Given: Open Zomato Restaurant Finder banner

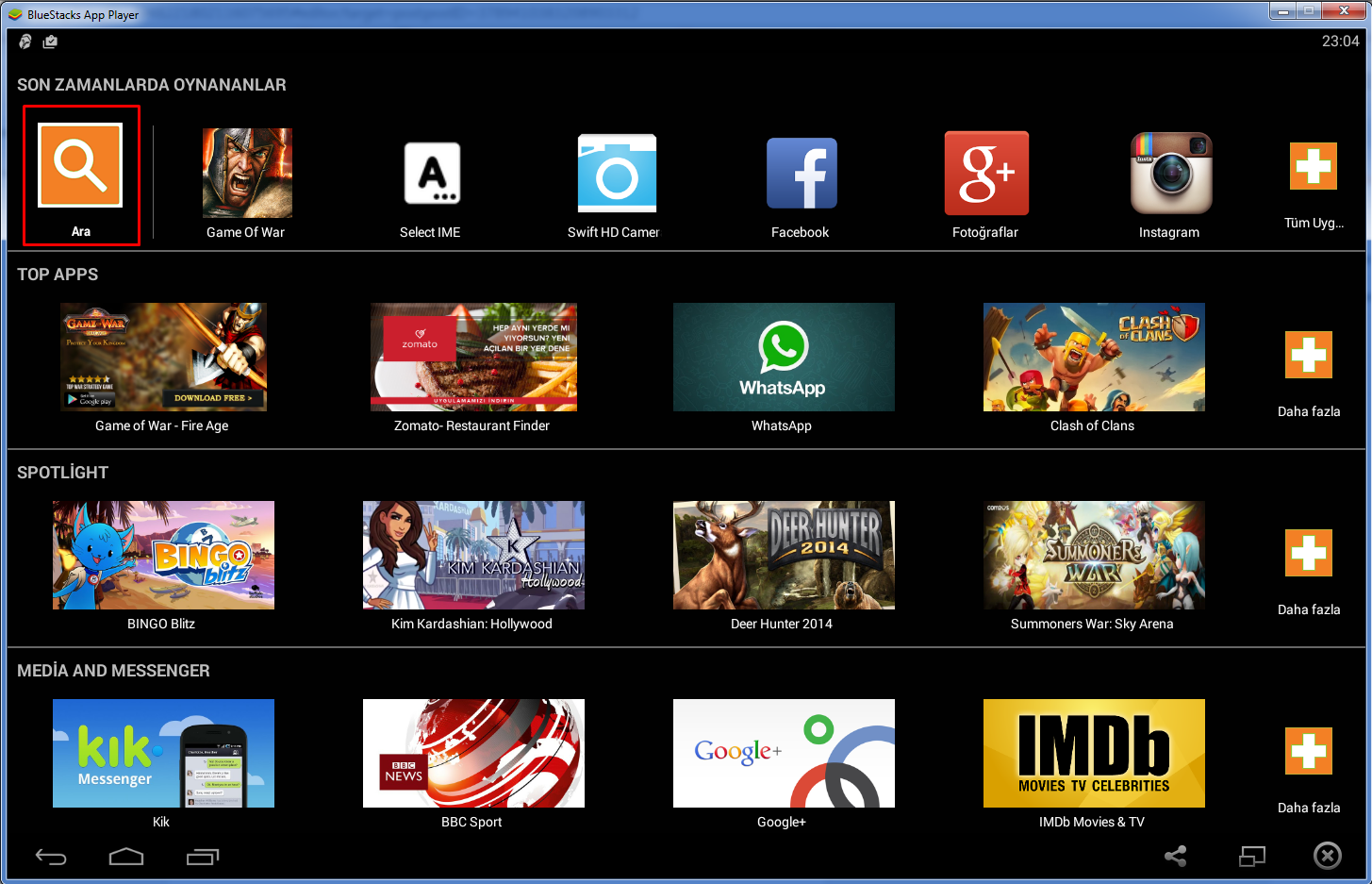Looking at the screenshot, I should pos(473,357).
